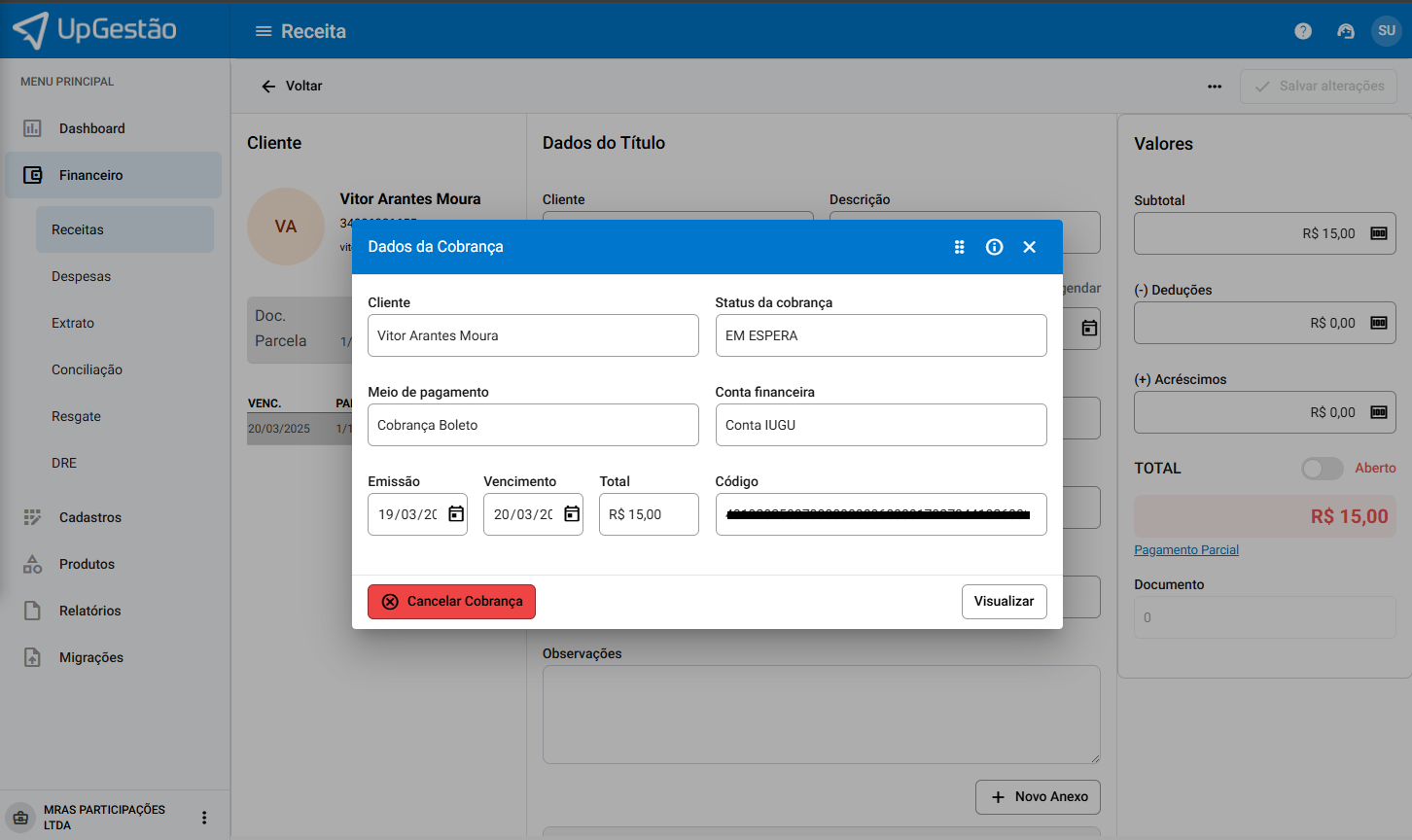Open the Emissão date calendar picker
This screenshot has height=840, width=1412.
456,514
